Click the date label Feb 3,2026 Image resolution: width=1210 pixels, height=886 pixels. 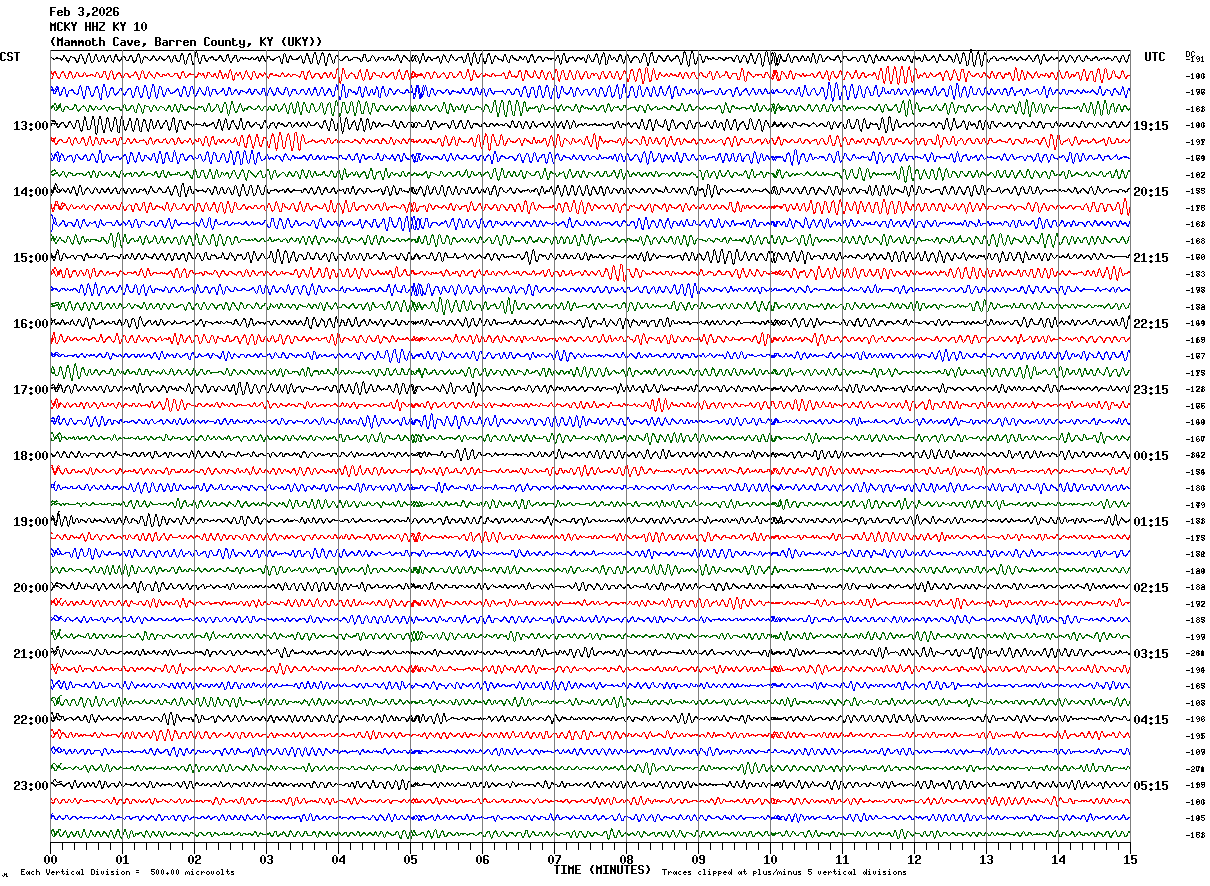[x=84, y=12]
